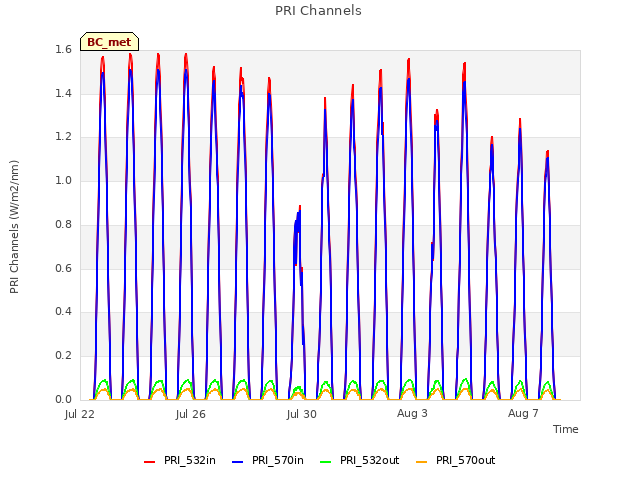Click the 0.4 y-axis tick label

click(63, 311)
